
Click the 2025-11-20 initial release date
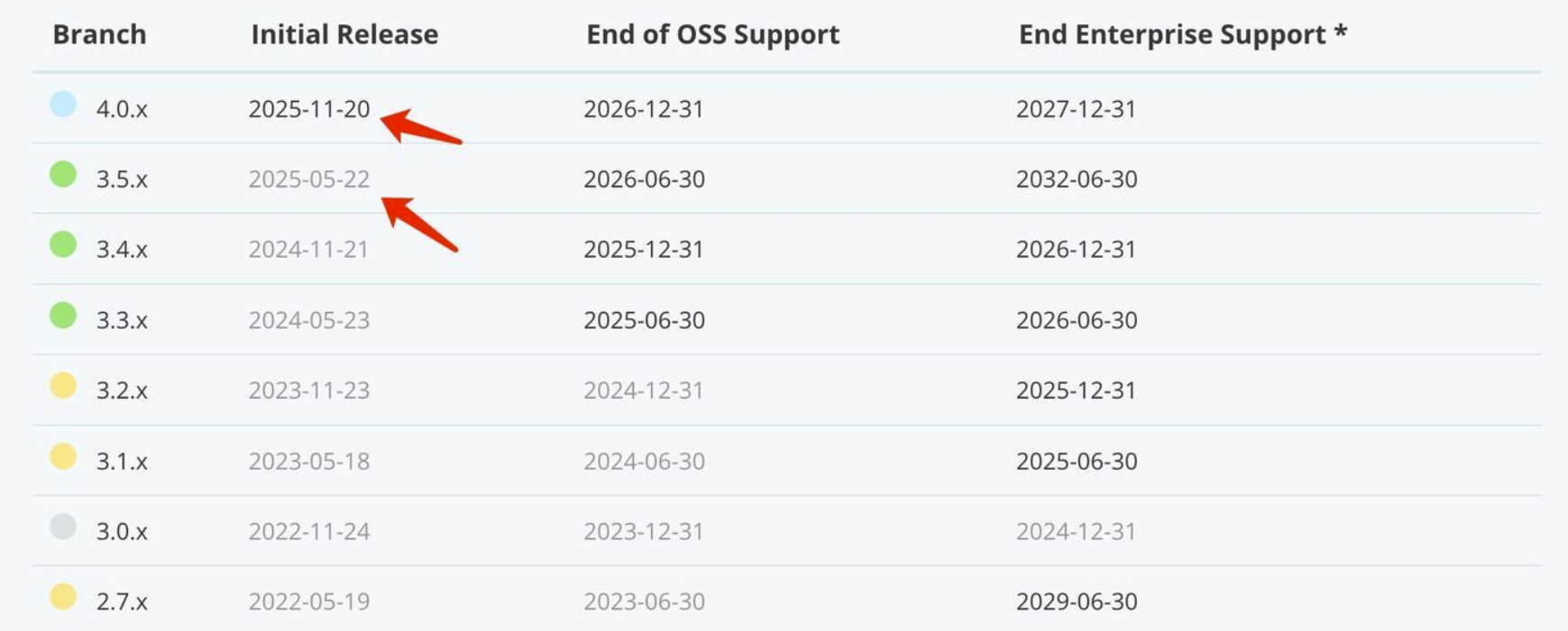[309, 109]
